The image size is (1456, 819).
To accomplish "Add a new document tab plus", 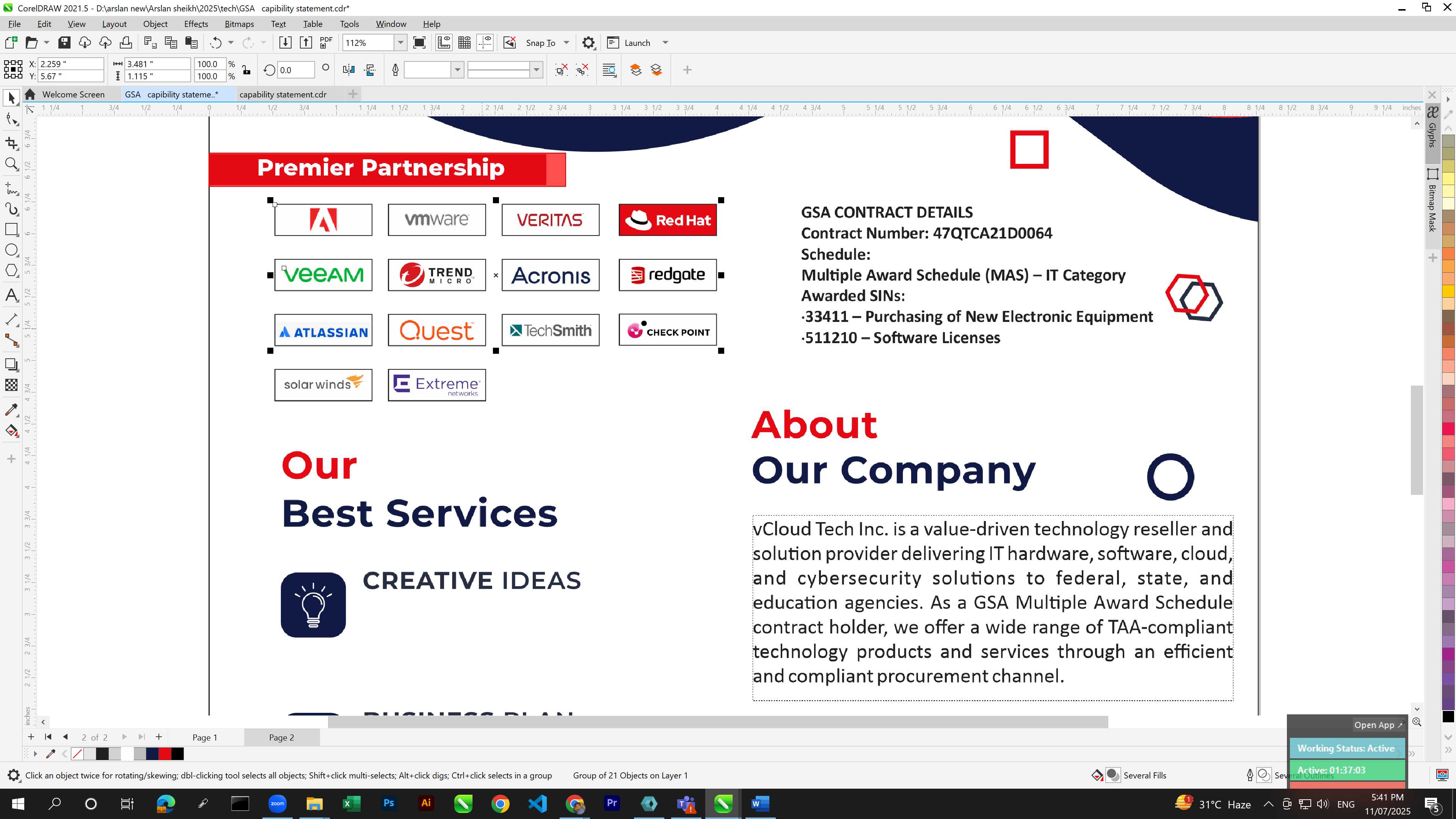I will (353, 94).
